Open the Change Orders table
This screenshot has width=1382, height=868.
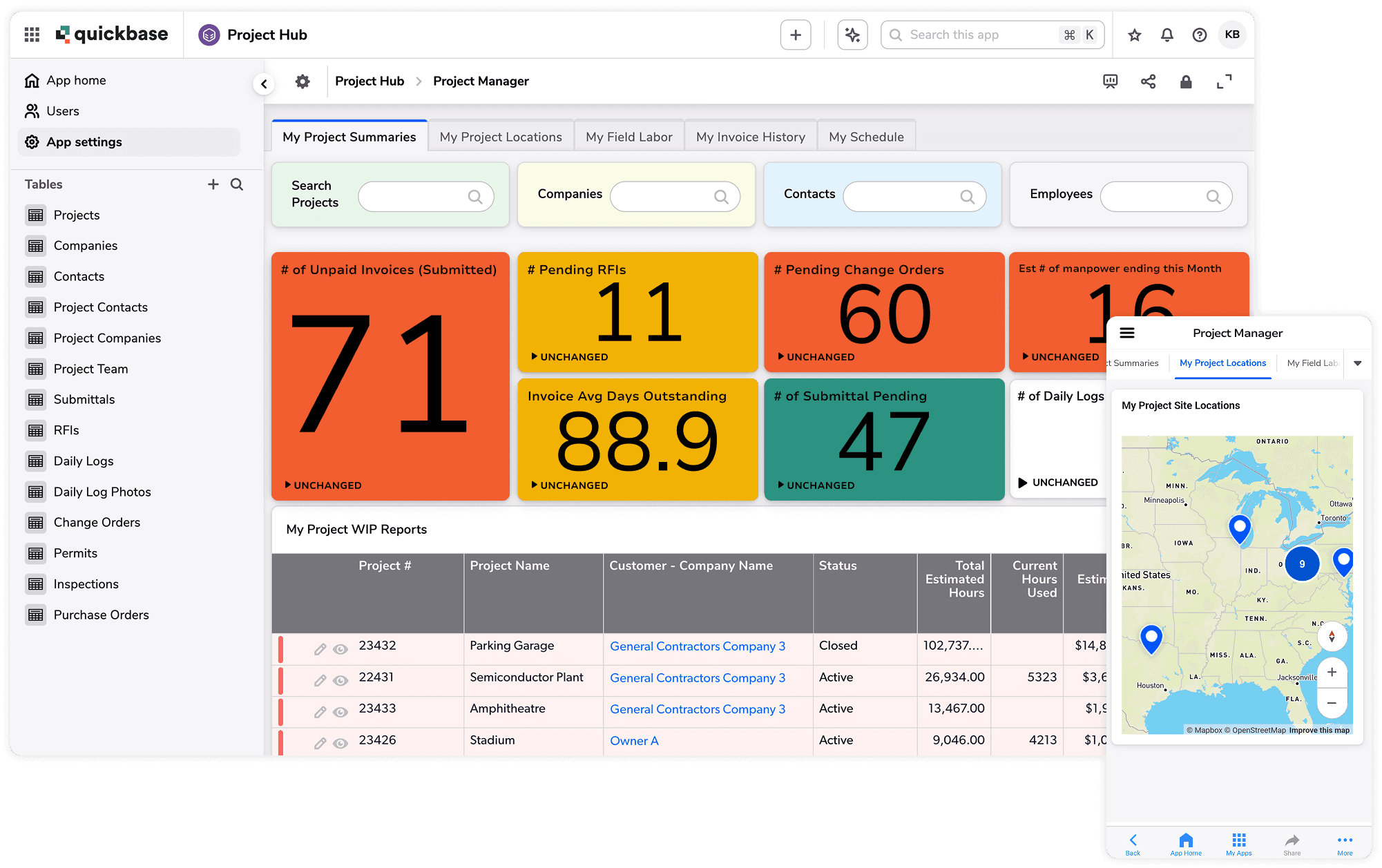[83, 523]
